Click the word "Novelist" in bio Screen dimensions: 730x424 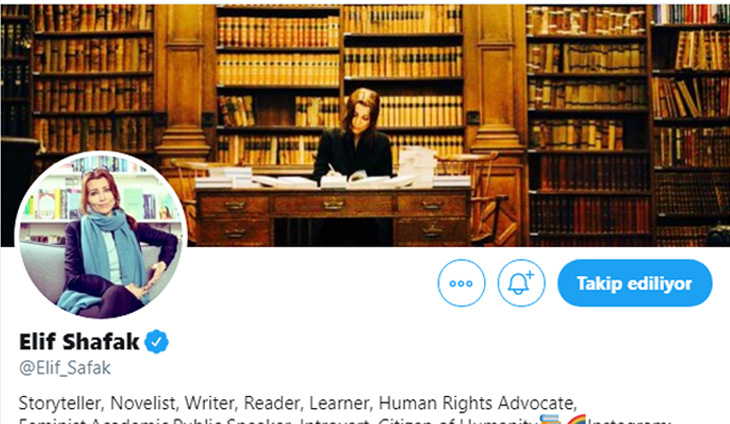click(143, 403)
